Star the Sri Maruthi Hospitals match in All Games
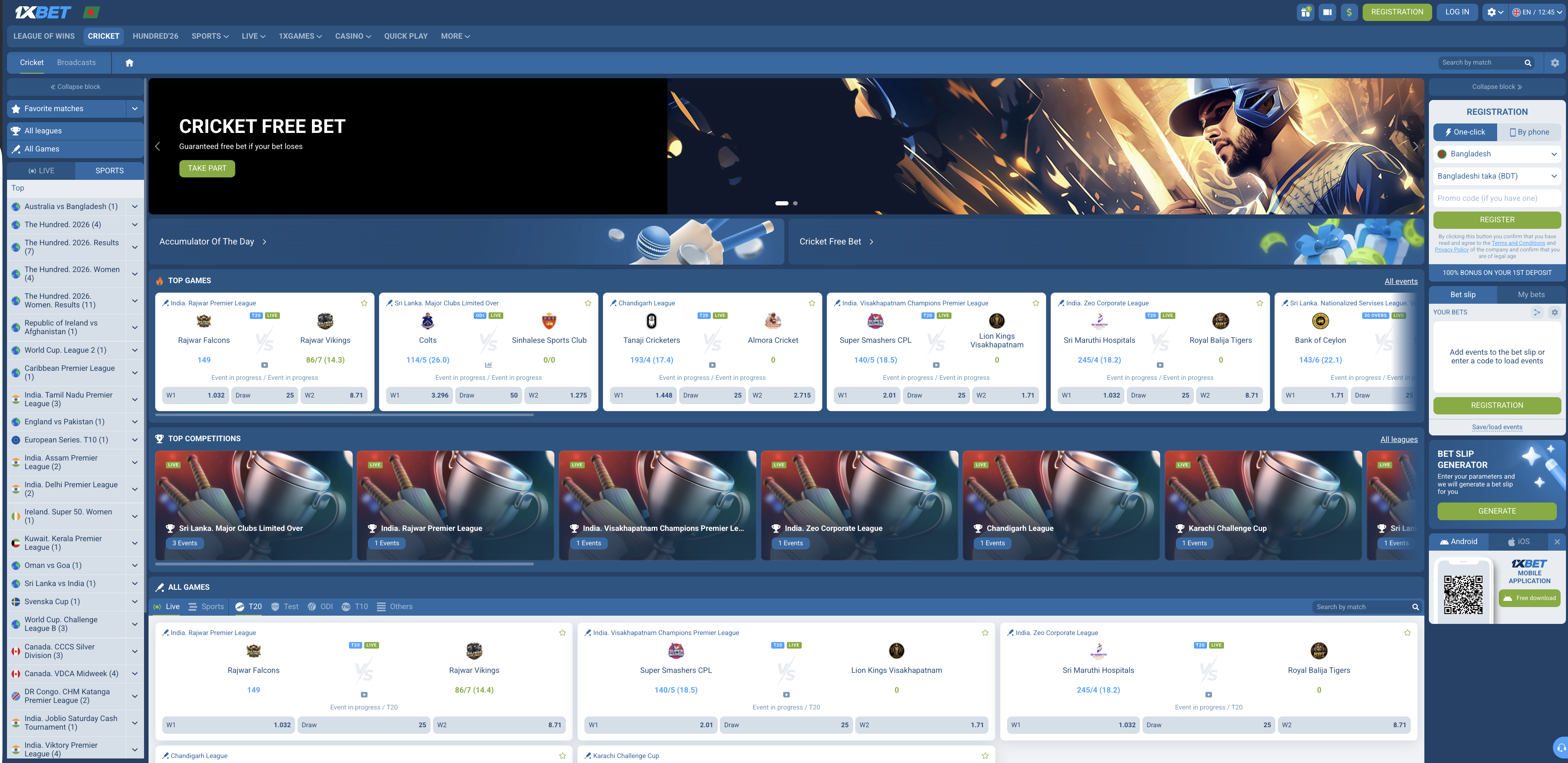This screenshot has height=763, width=1568. pos(1407,633)
